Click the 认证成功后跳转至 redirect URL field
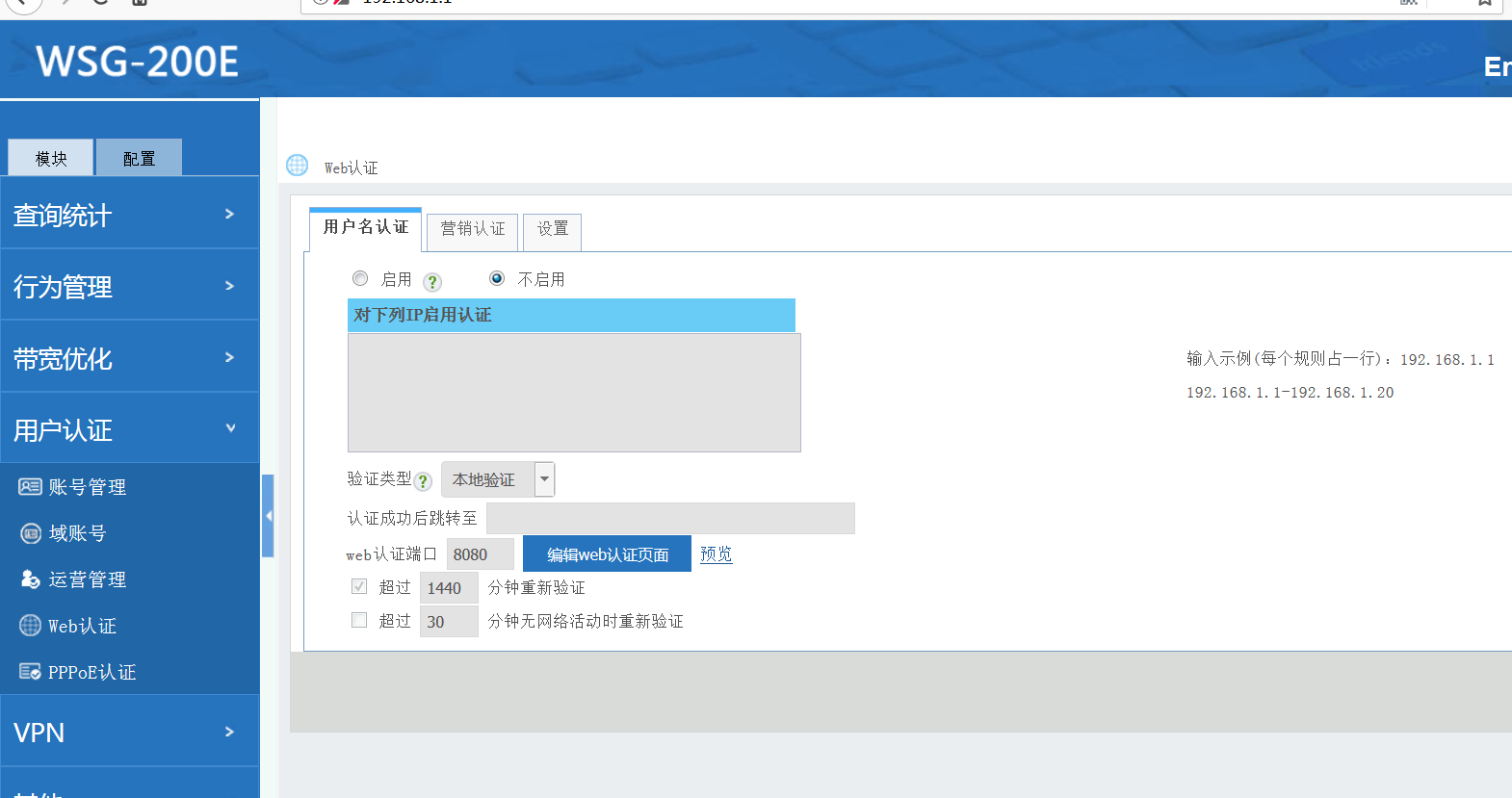 [x=669, y=519]
